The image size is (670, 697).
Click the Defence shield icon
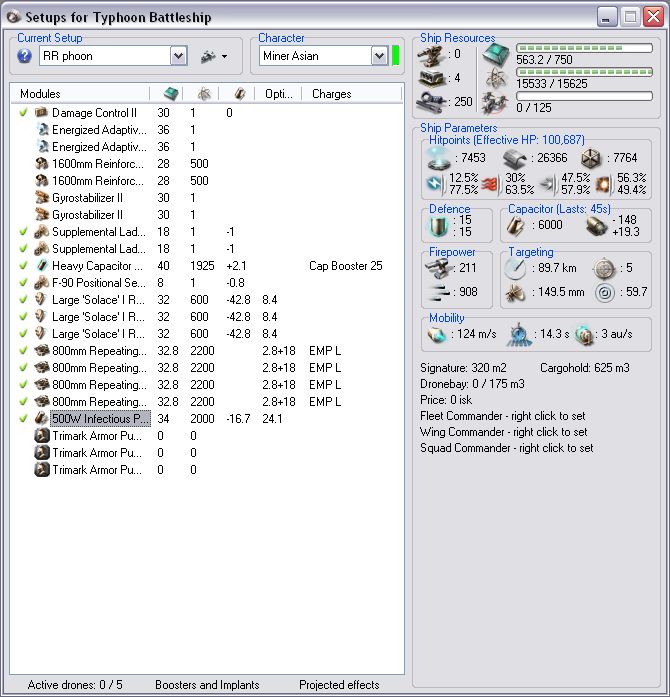(x=437, y=226)
